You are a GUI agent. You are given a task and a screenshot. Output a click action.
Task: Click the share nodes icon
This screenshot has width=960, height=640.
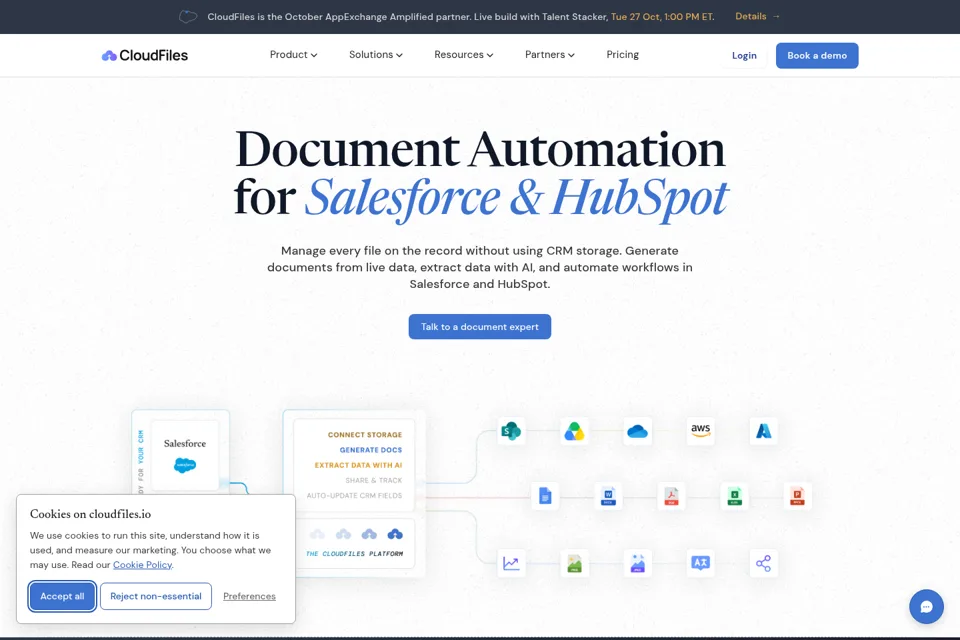click(x=763, y=563)
